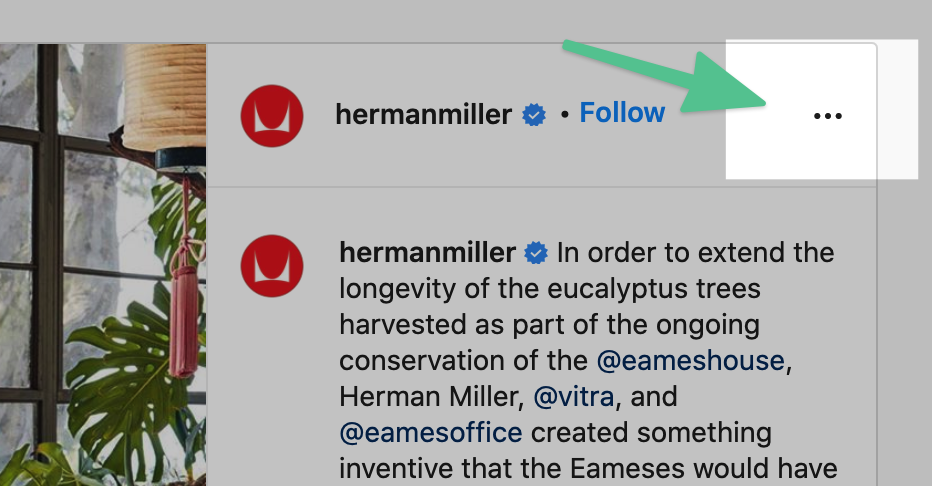Image resolution: width=932 pixels, height=486 pixels.
Task: Visit the @eameshouse mention
Action: click(x=691, y=361)
